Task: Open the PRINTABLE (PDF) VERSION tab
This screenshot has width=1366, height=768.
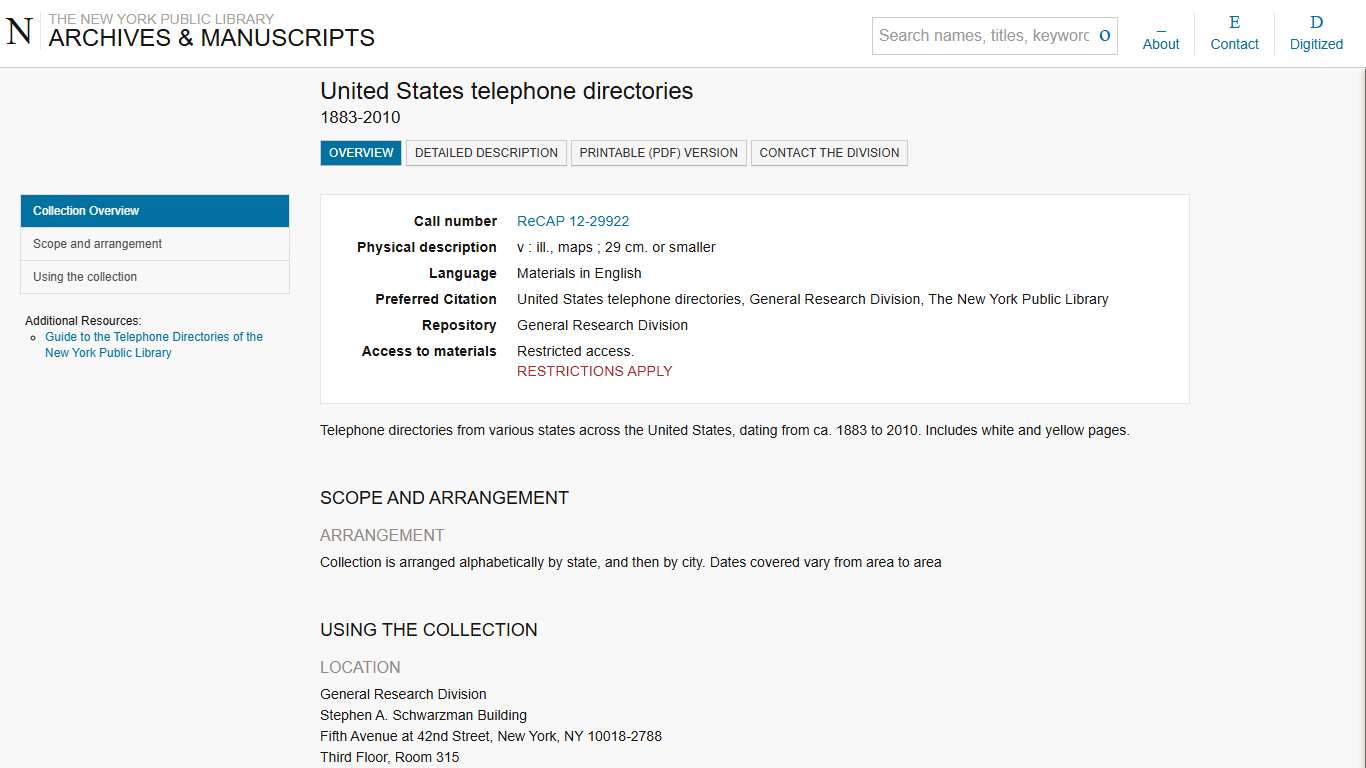Action: (658, 152)
